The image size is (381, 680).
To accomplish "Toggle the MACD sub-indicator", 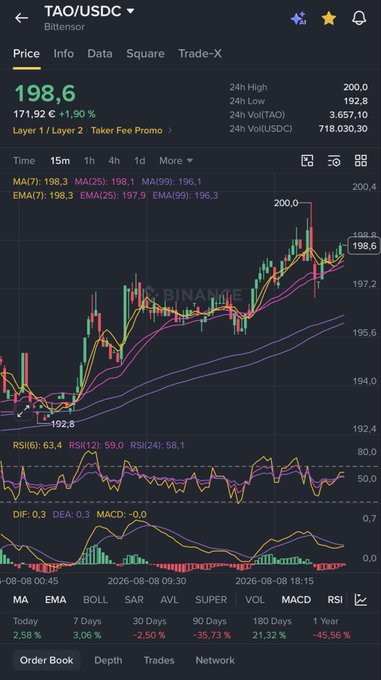I will pyautogui.click(x=296, y=600).
